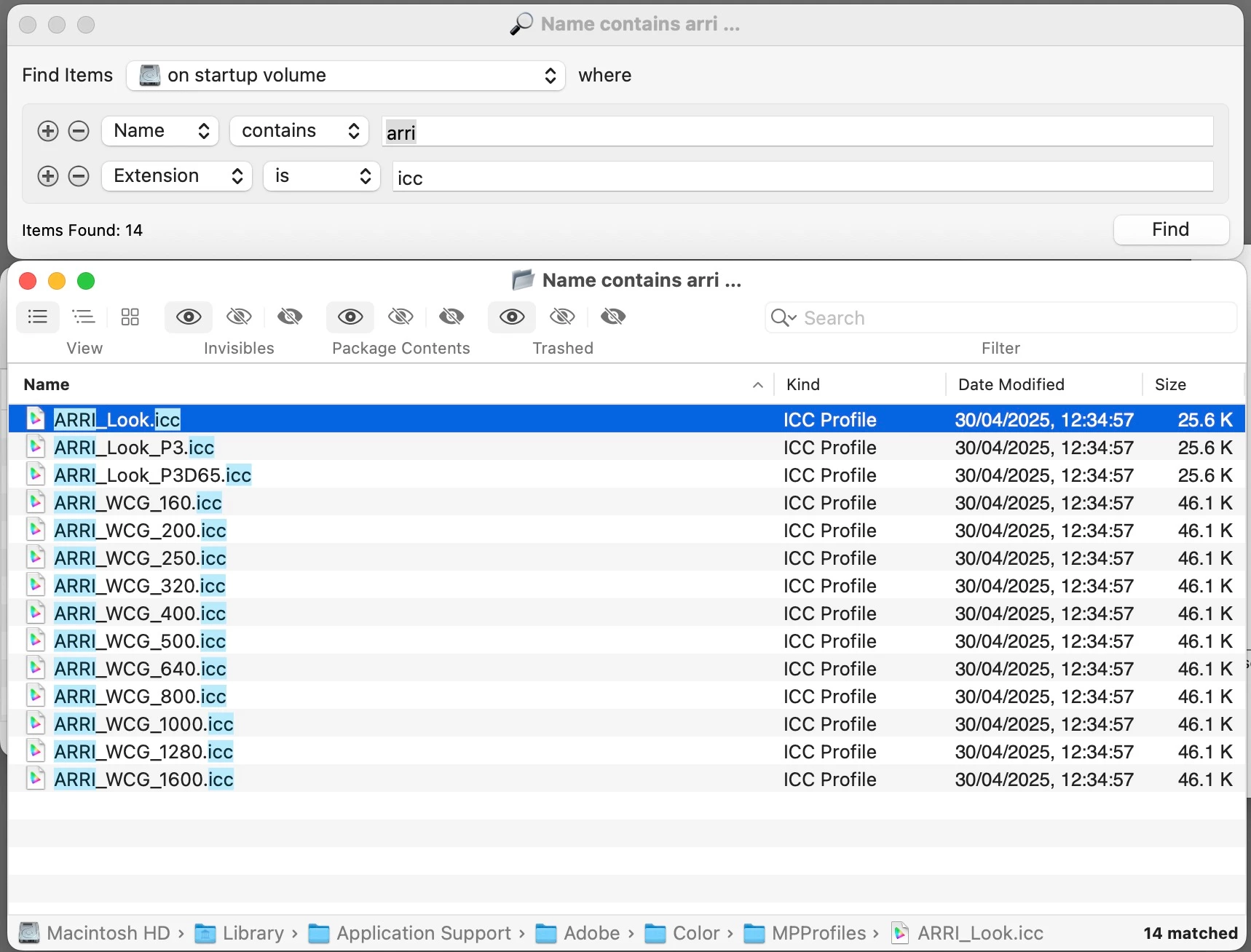Open the 'contains' operator dropdown
Viewport: 1251px width, 952px height.
tap(299, 131)
